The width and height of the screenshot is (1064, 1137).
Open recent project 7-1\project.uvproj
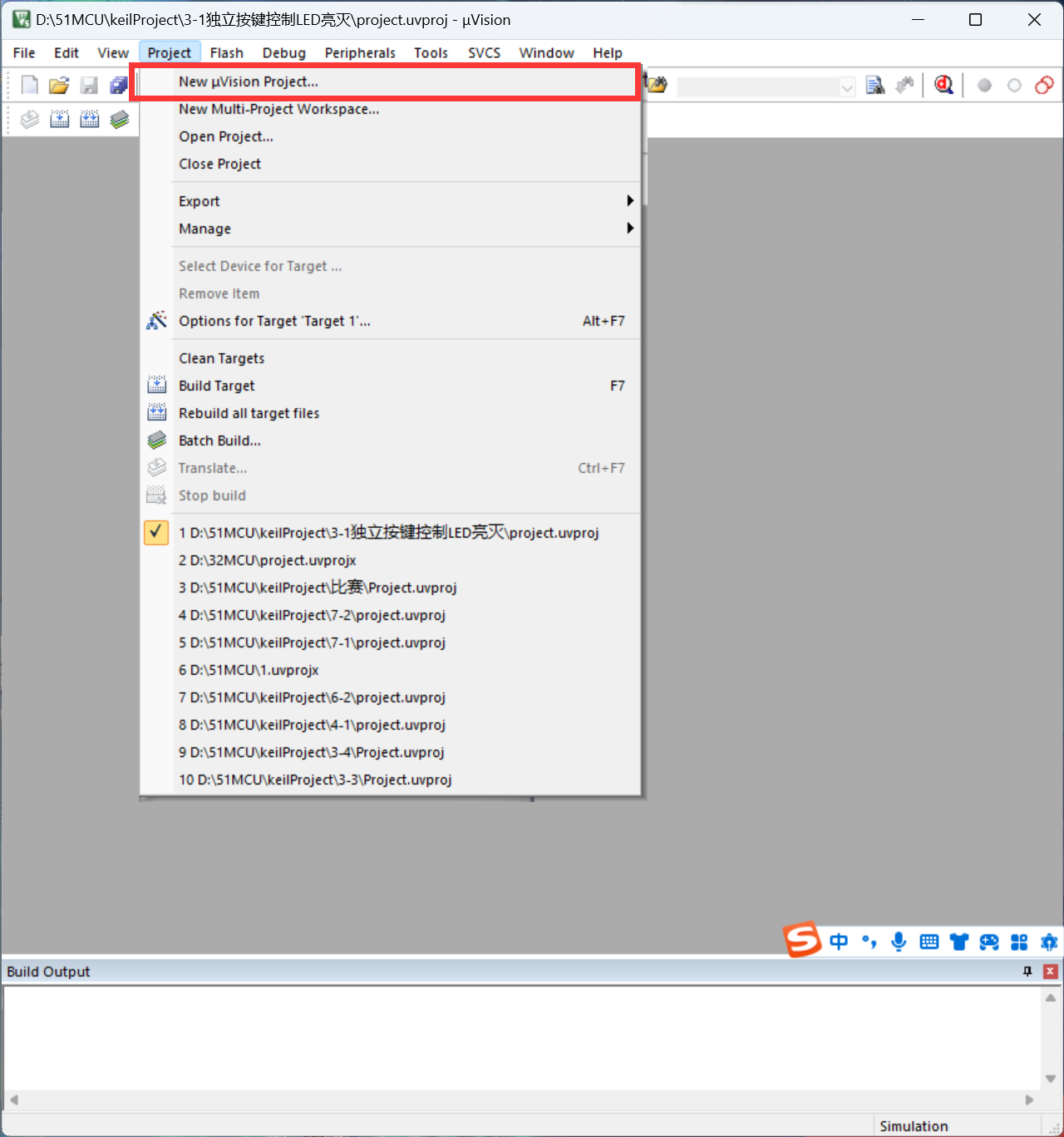(390, 642)
